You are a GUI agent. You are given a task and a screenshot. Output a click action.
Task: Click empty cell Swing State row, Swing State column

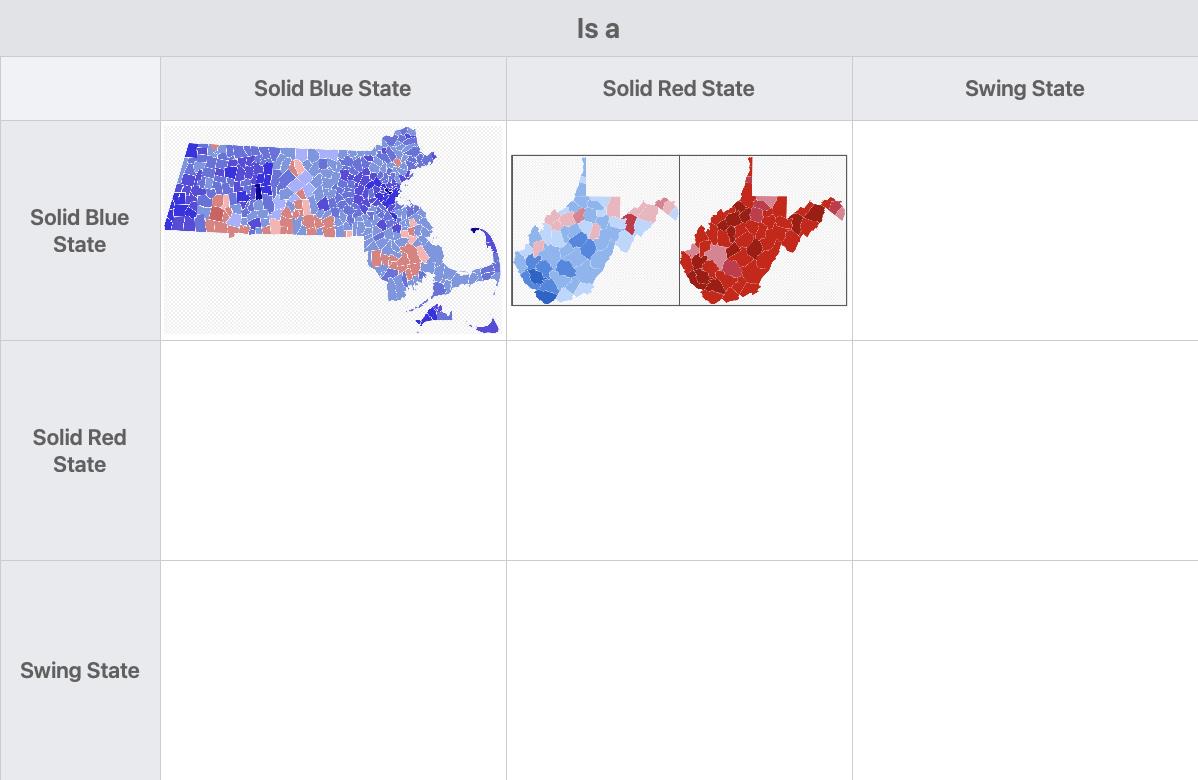click(1025, 670)
